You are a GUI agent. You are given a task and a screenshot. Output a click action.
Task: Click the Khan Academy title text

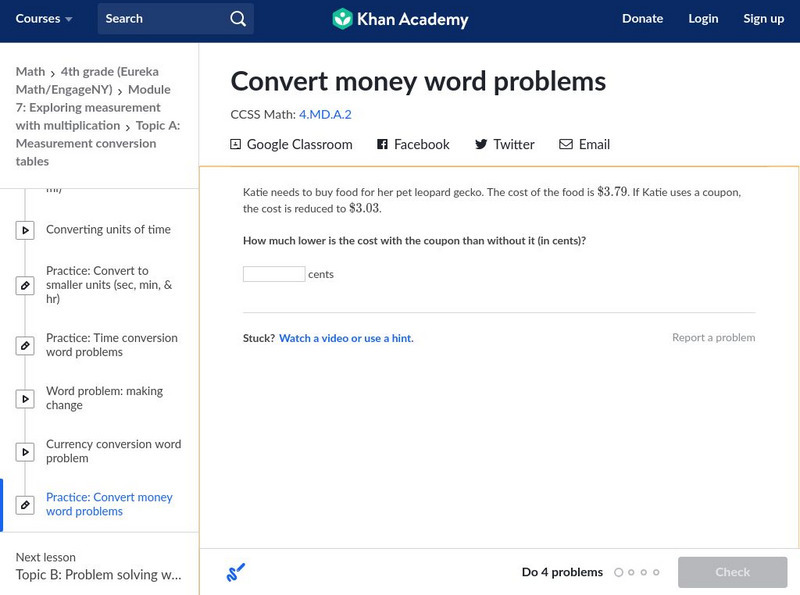(413, 19)
